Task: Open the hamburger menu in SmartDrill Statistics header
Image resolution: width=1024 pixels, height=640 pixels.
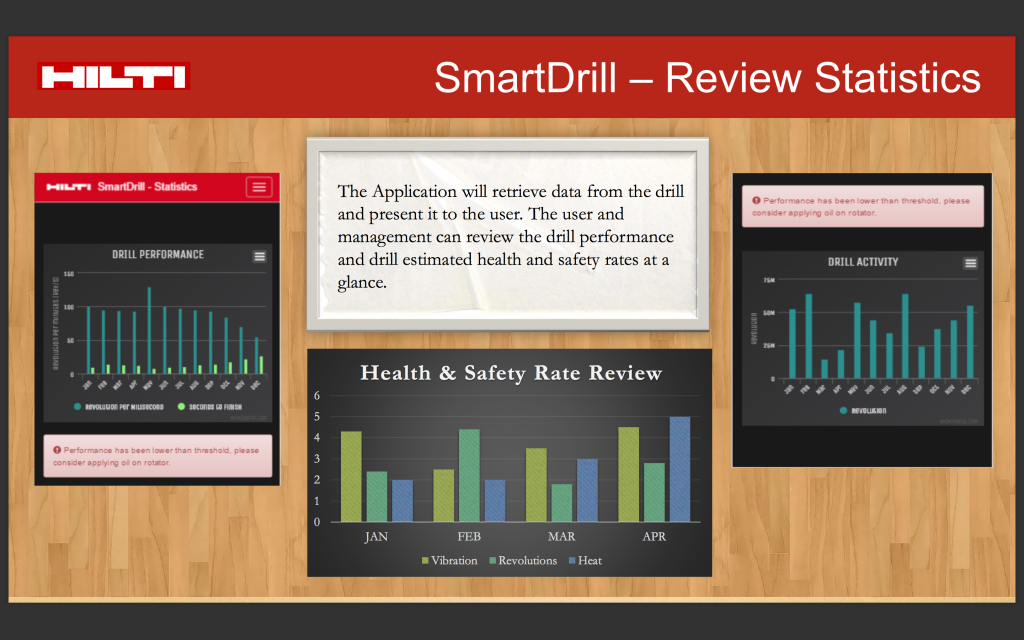Action: click(259, 187)
